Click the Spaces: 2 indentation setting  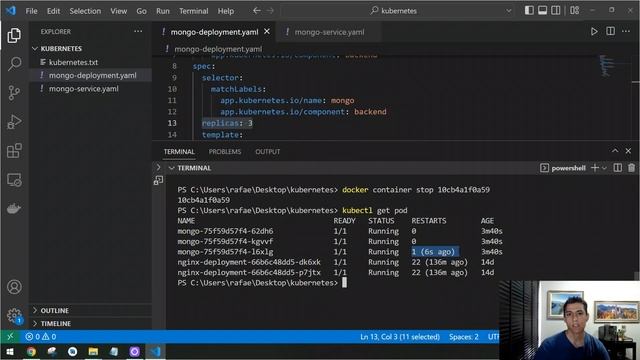pos(464,337)
